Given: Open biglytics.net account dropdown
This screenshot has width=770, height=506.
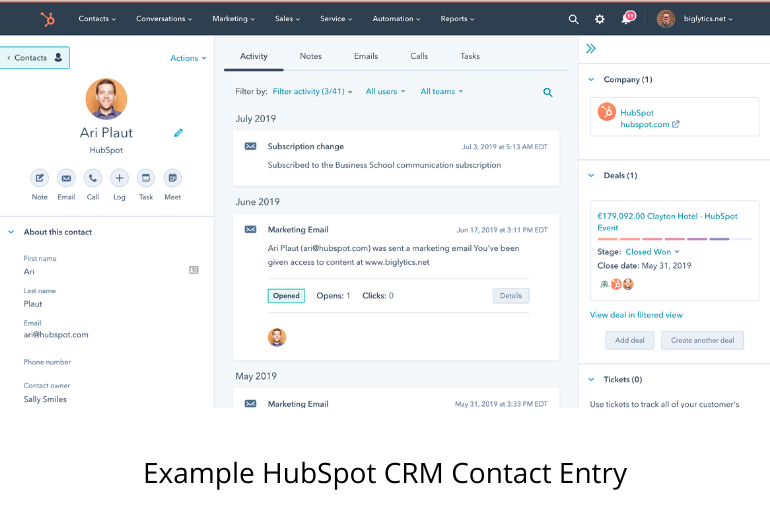Looking at the screenshot, I should [x=708, y=19].
